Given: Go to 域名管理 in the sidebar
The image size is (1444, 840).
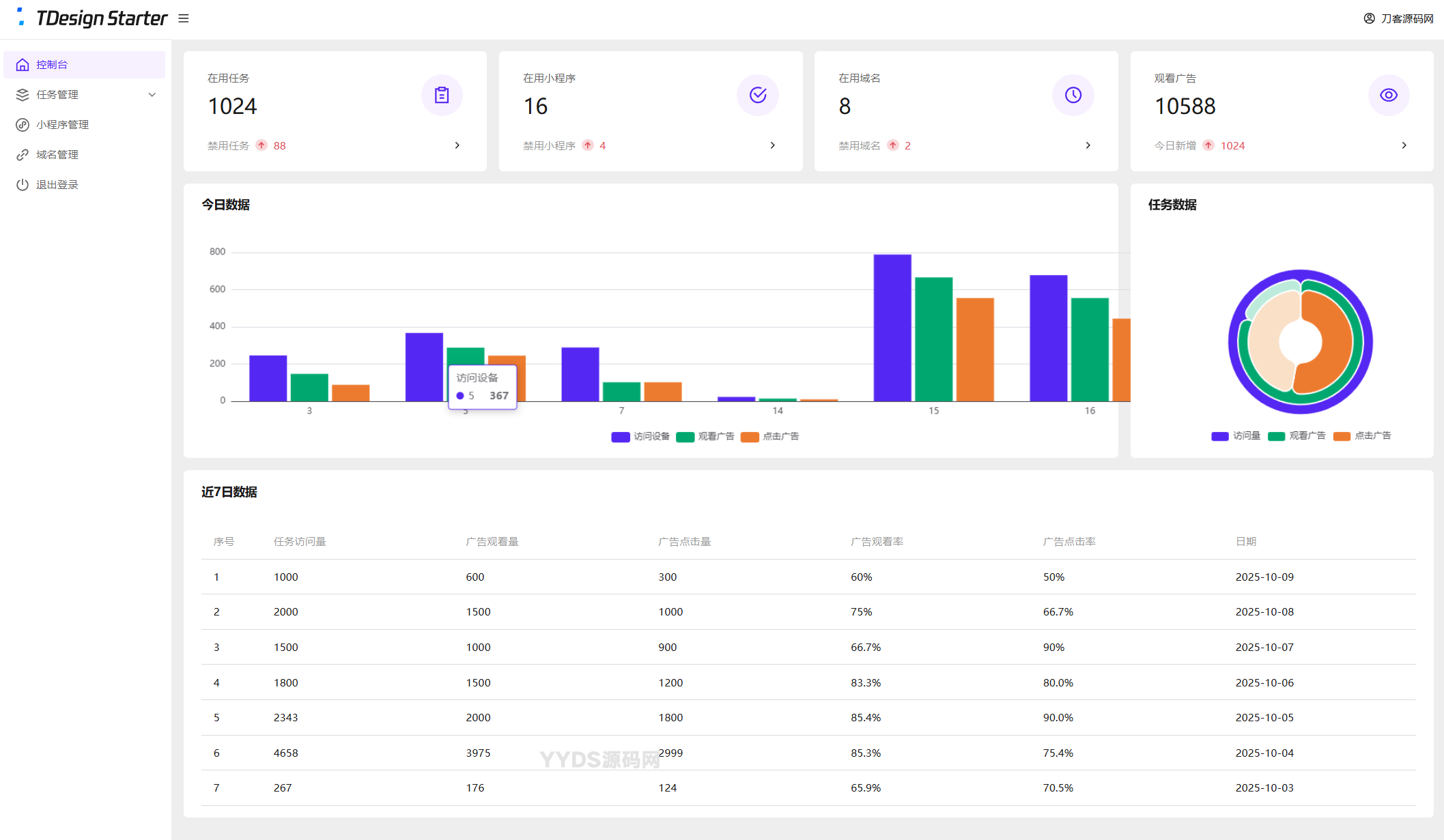Looking at the screenshot, I should tap(57, 155).
